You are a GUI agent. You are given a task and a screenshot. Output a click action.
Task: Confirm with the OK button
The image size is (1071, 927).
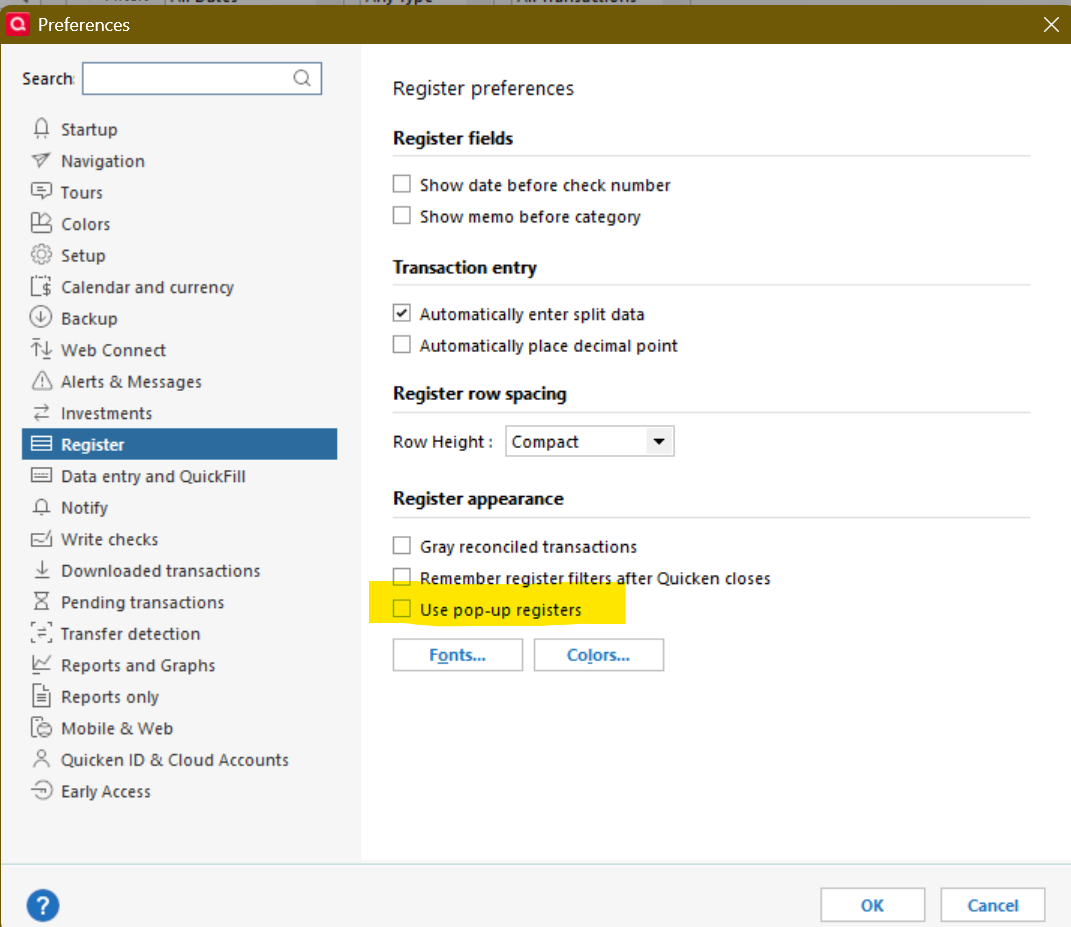[x=872, y=905]
